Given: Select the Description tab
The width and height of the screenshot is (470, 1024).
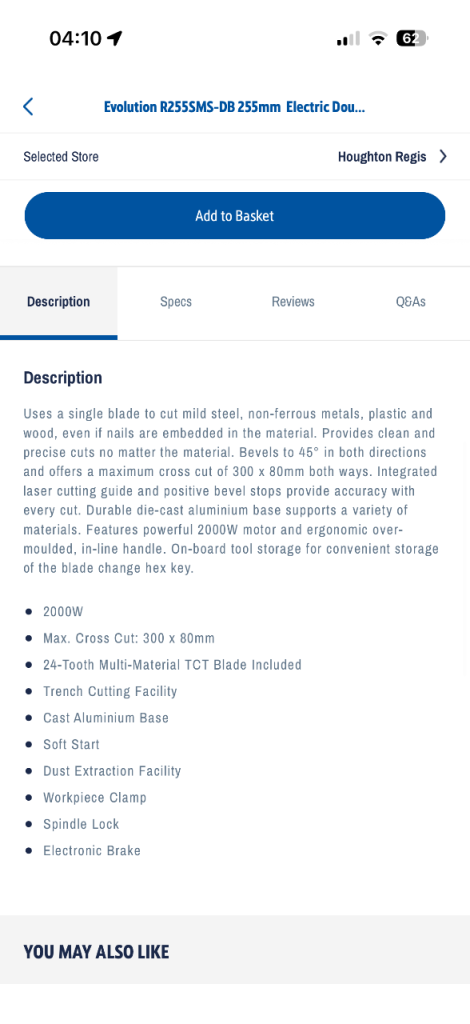Looking at the screenshot, I should [x=59, y=302].
